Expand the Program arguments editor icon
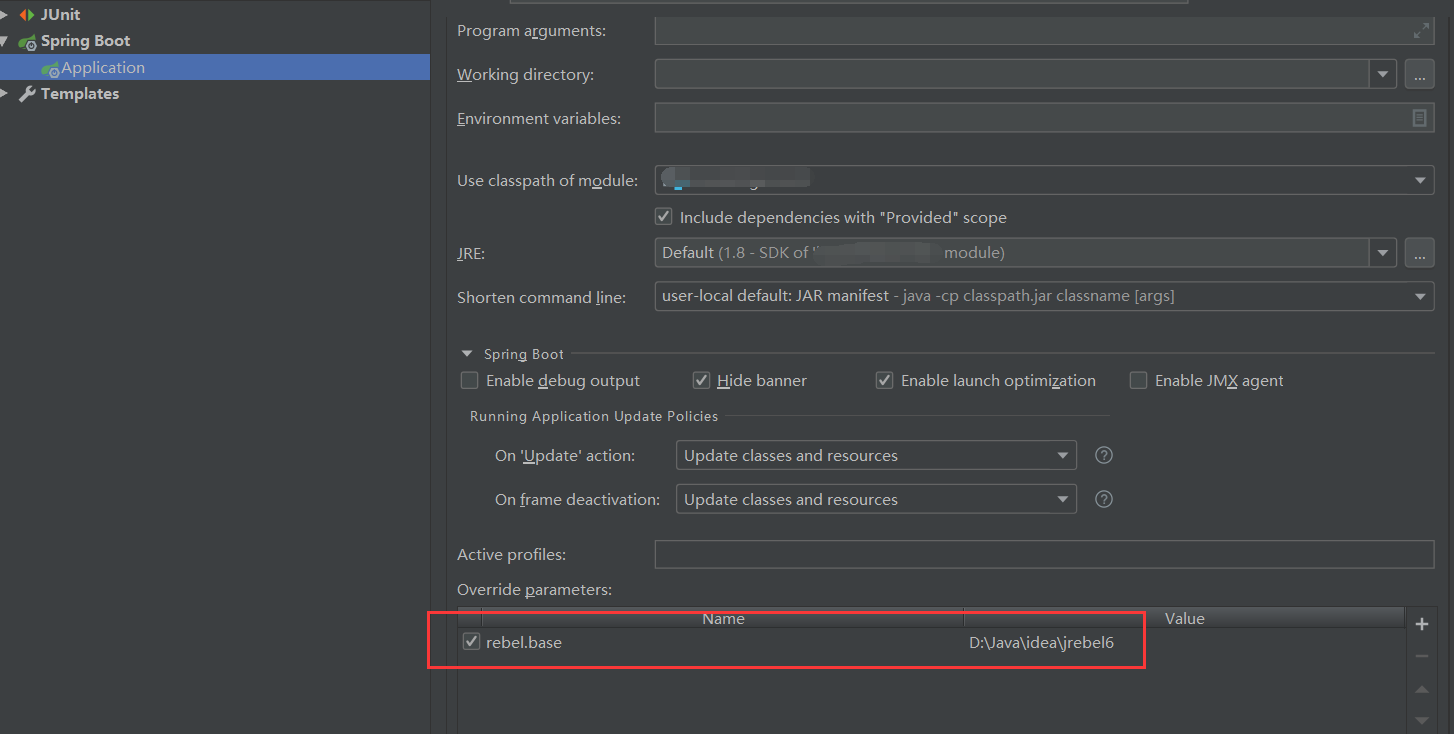Viewport: 1454px width, 734px height. [1421, 31]
